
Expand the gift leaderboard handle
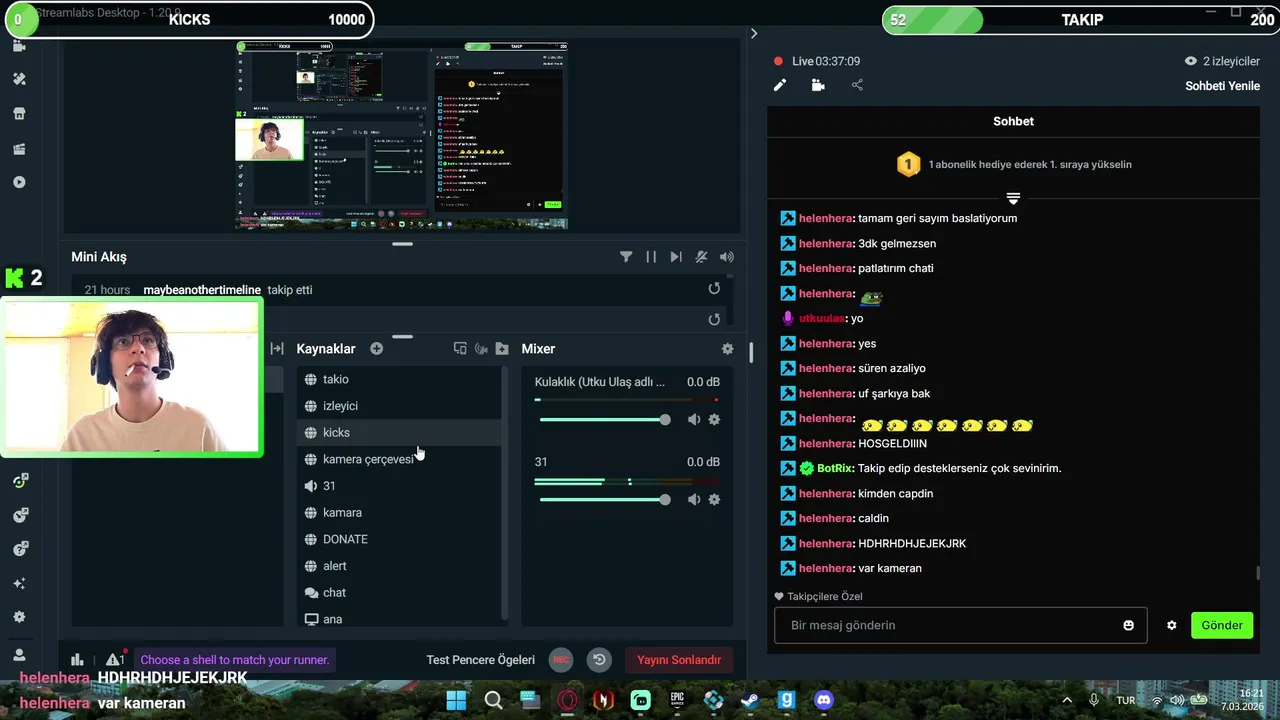(1013, 198)
